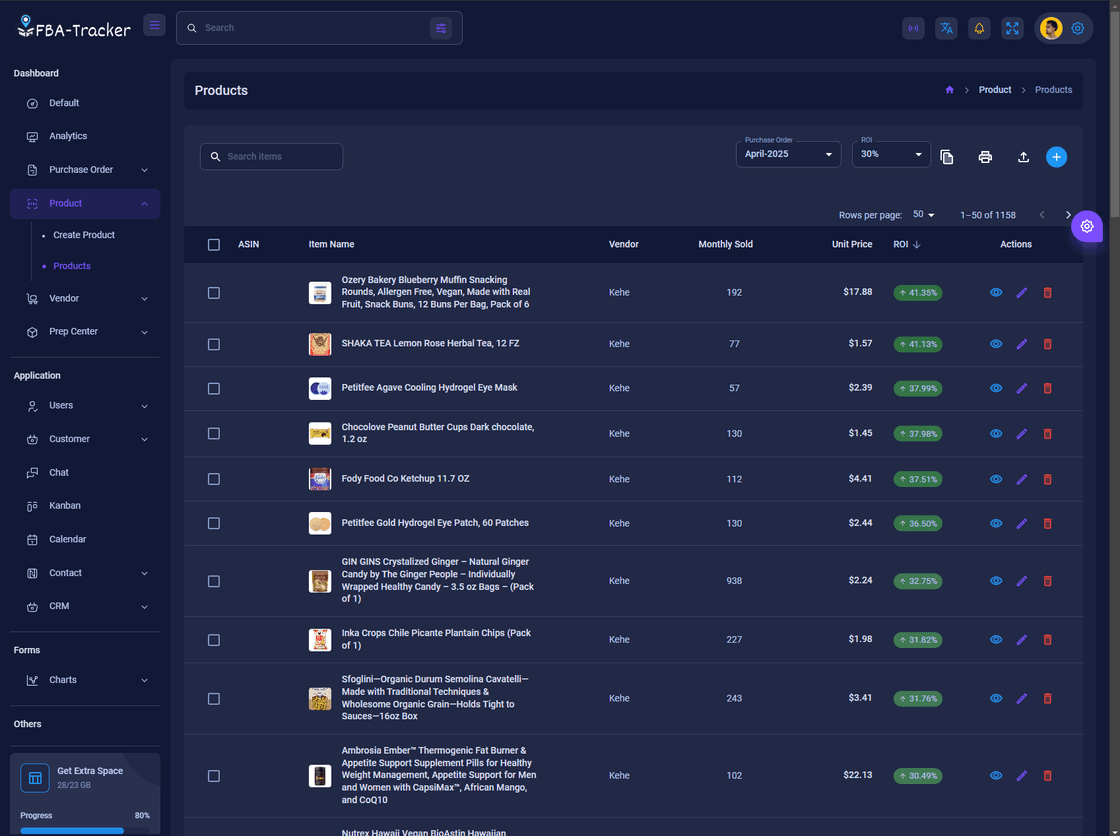Delete the Chocolove Peanut Butter Cups row
This screenshot has width=1120, height=836.
(x=1047, y=434)
